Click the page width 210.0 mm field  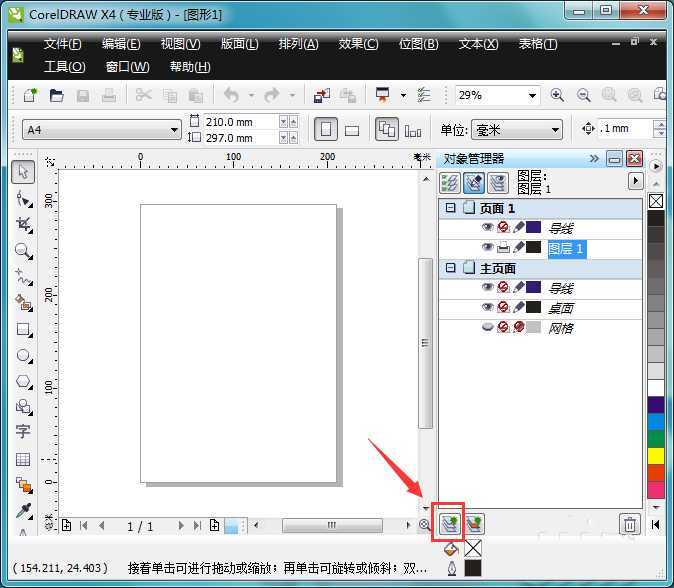pyautogui.click(x=238, y=122)
